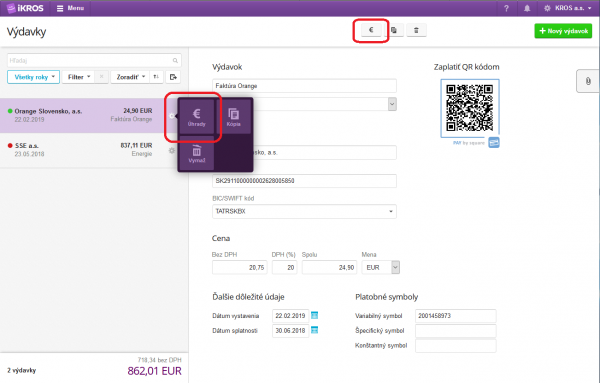Open settings gear next to KROS a.s.
The width and height of the screenshot is (600, 383).
click(547, 8)
